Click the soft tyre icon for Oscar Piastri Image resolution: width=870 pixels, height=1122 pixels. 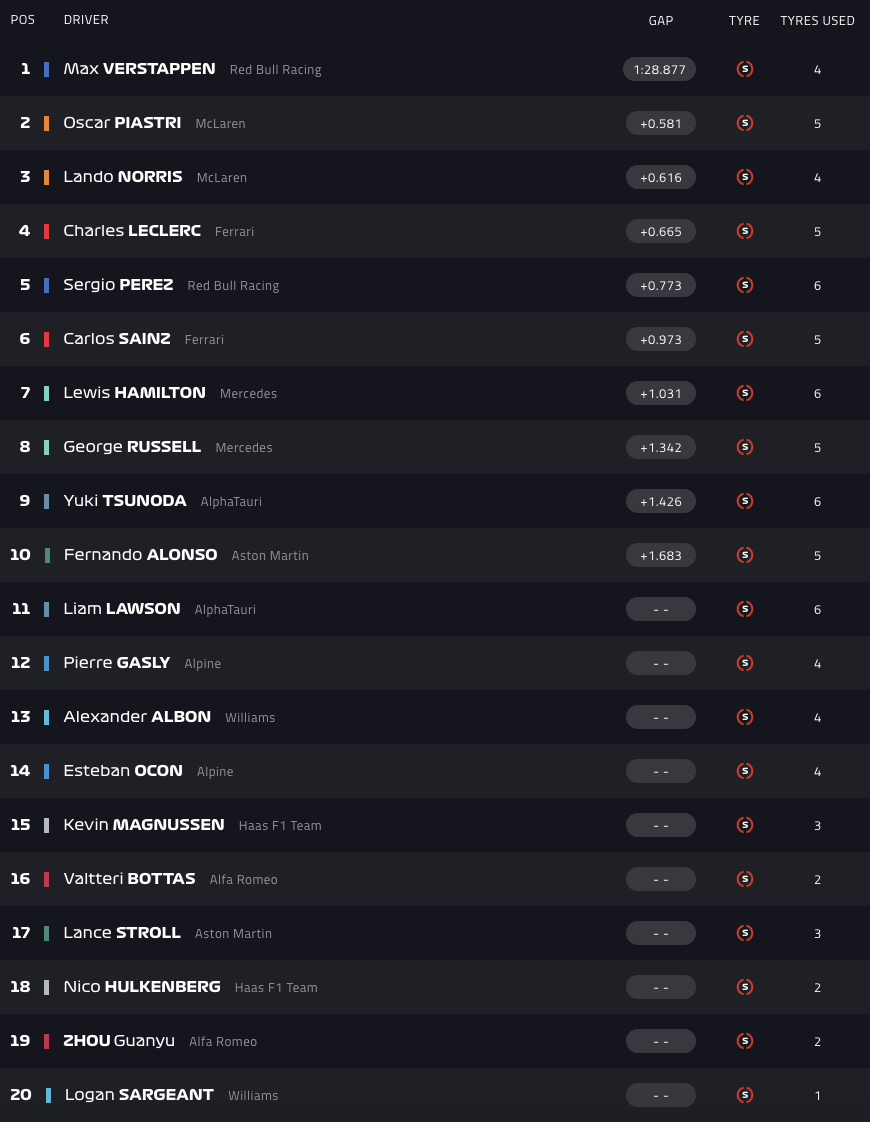tap(744, 123)
